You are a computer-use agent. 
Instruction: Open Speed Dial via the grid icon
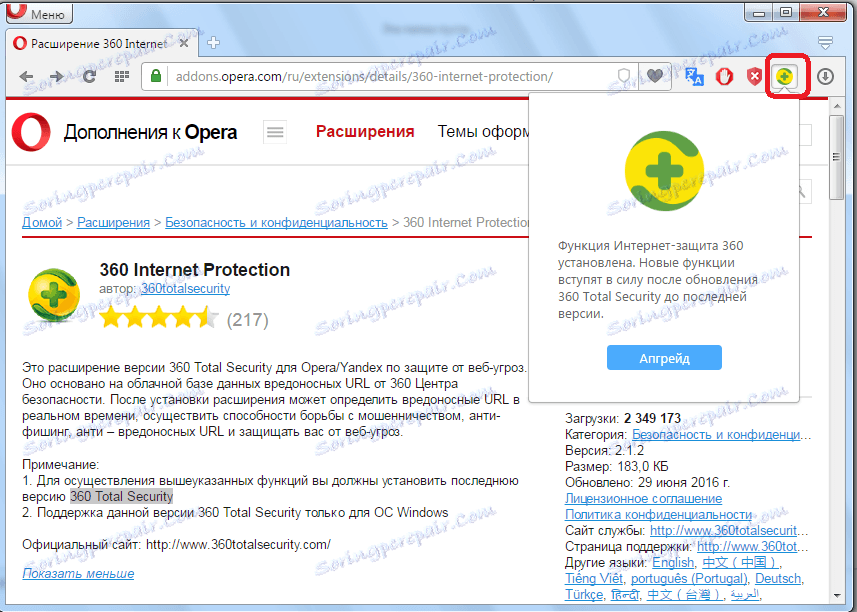point(120,76)
